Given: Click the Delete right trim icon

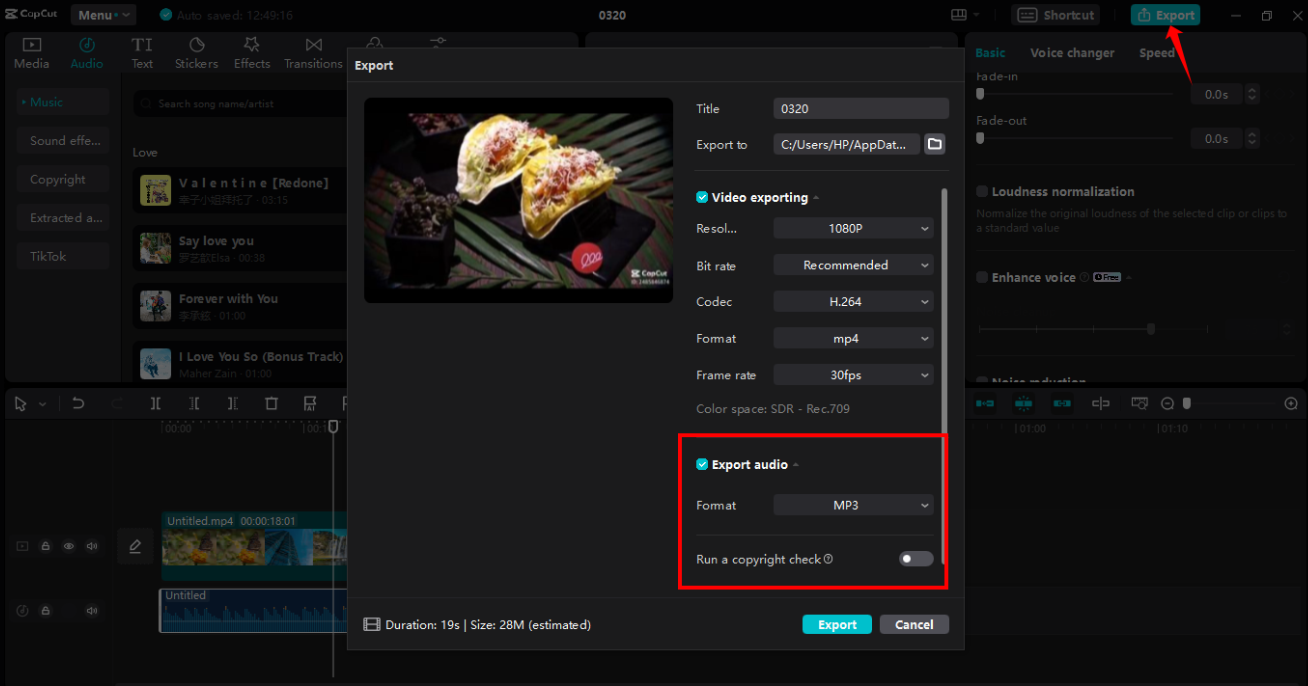Looking at the screenshot, I should 232,404.
